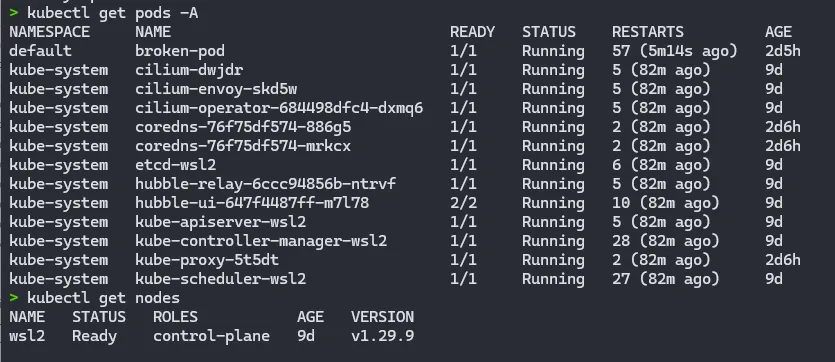The width and height of the screenshot is (835, 362).
Task: Click the control-plane role text
Action: pos(211,336)
